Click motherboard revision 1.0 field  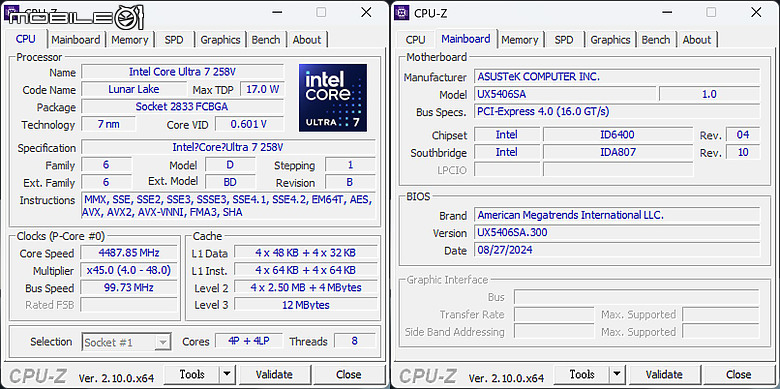709,94
